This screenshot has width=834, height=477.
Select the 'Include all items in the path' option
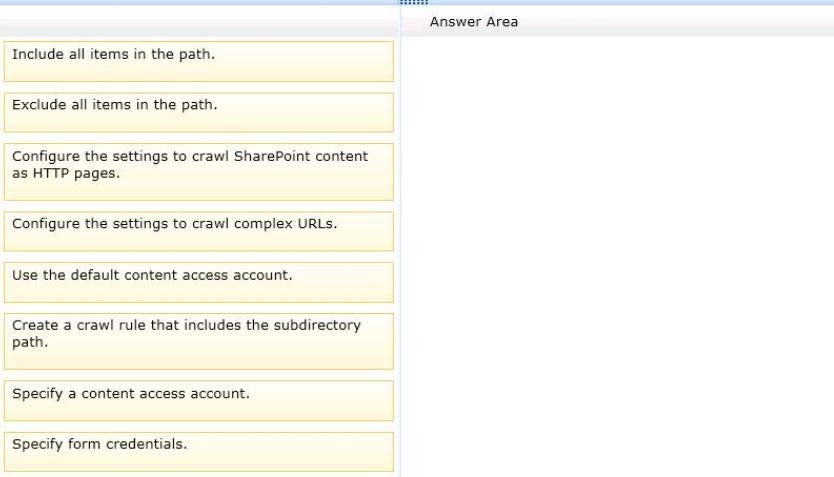point(198,61)
